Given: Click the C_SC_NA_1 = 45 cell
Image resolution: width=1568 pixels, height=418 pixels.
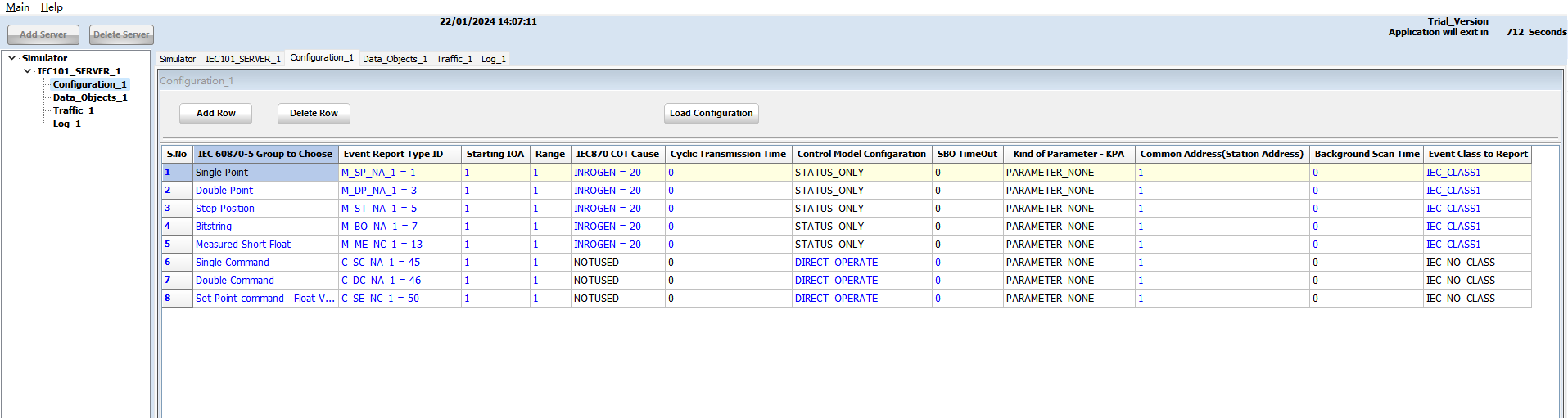Looking at the screenshot, I should 400,263.
